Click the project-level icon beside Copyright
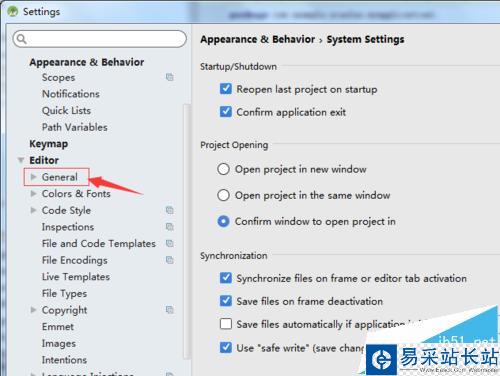 (169, 310)
